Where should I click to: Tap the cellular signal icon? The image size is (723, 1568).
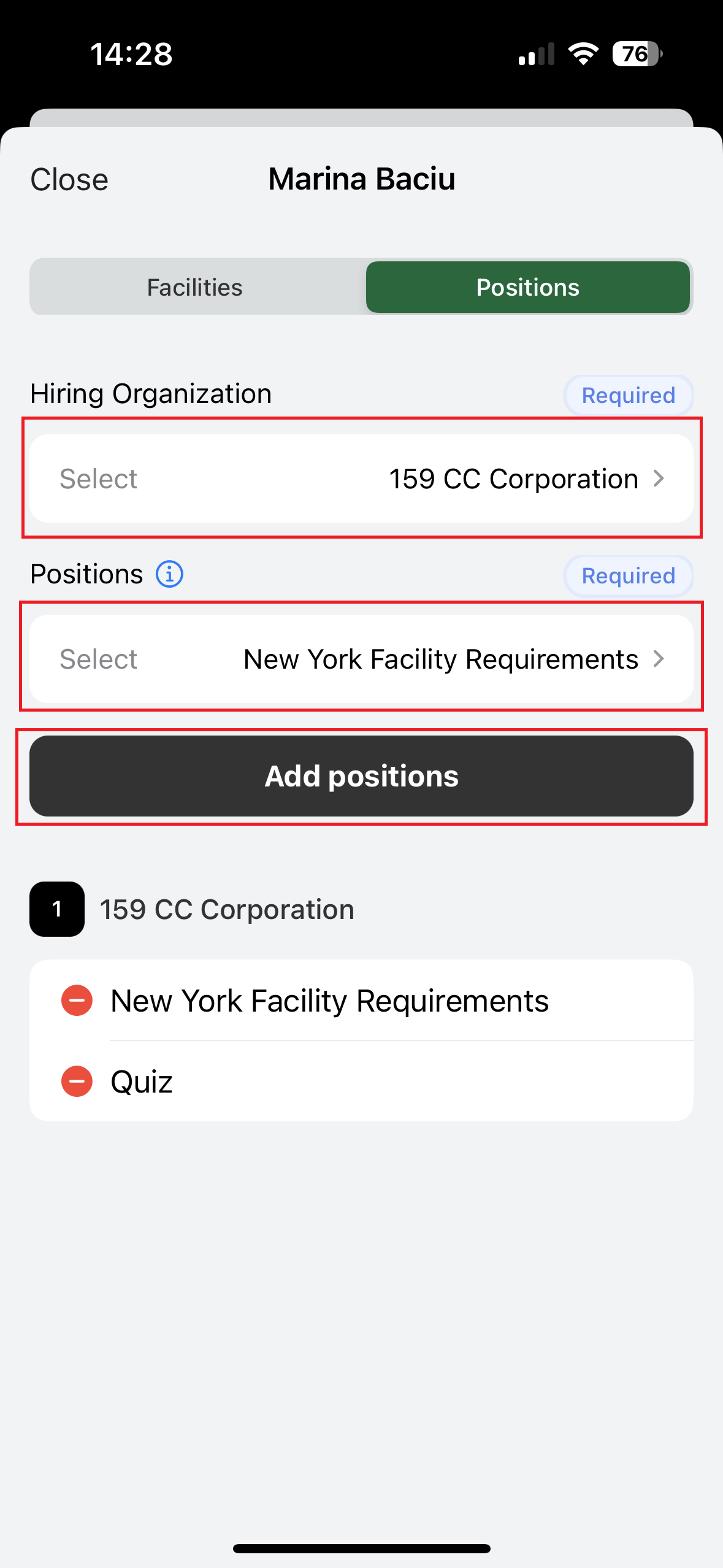click(537, 55)
